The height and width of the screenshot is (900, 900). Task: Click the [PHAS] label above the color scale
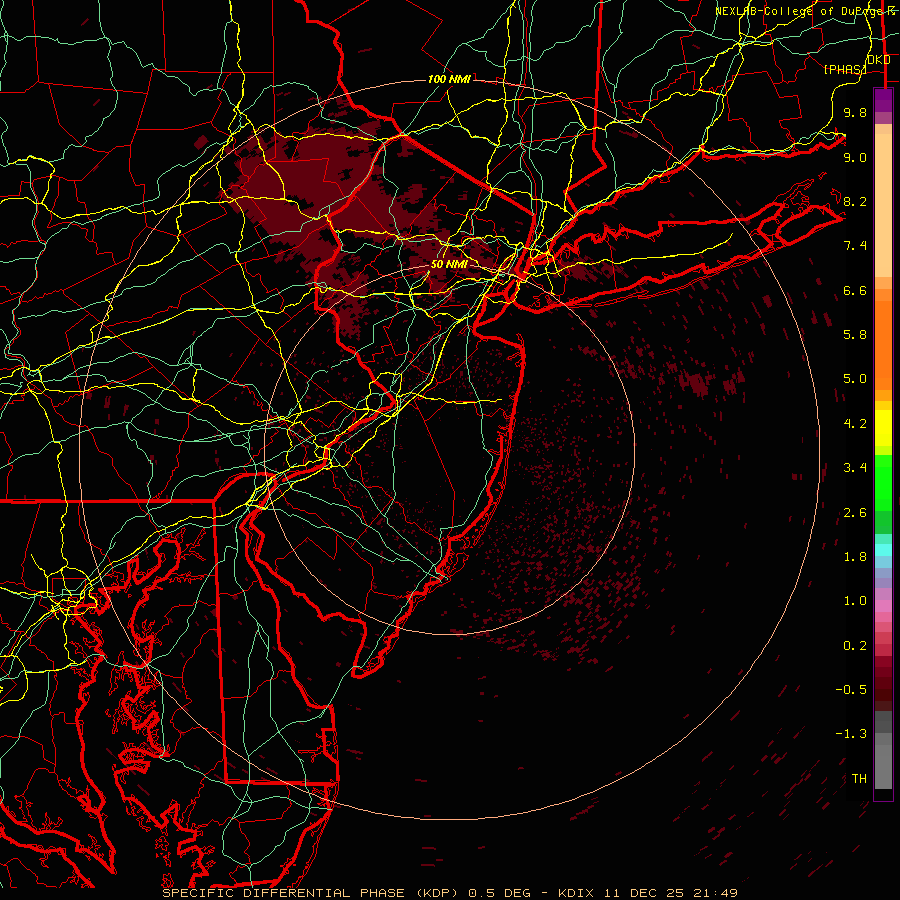coord(845,69)
